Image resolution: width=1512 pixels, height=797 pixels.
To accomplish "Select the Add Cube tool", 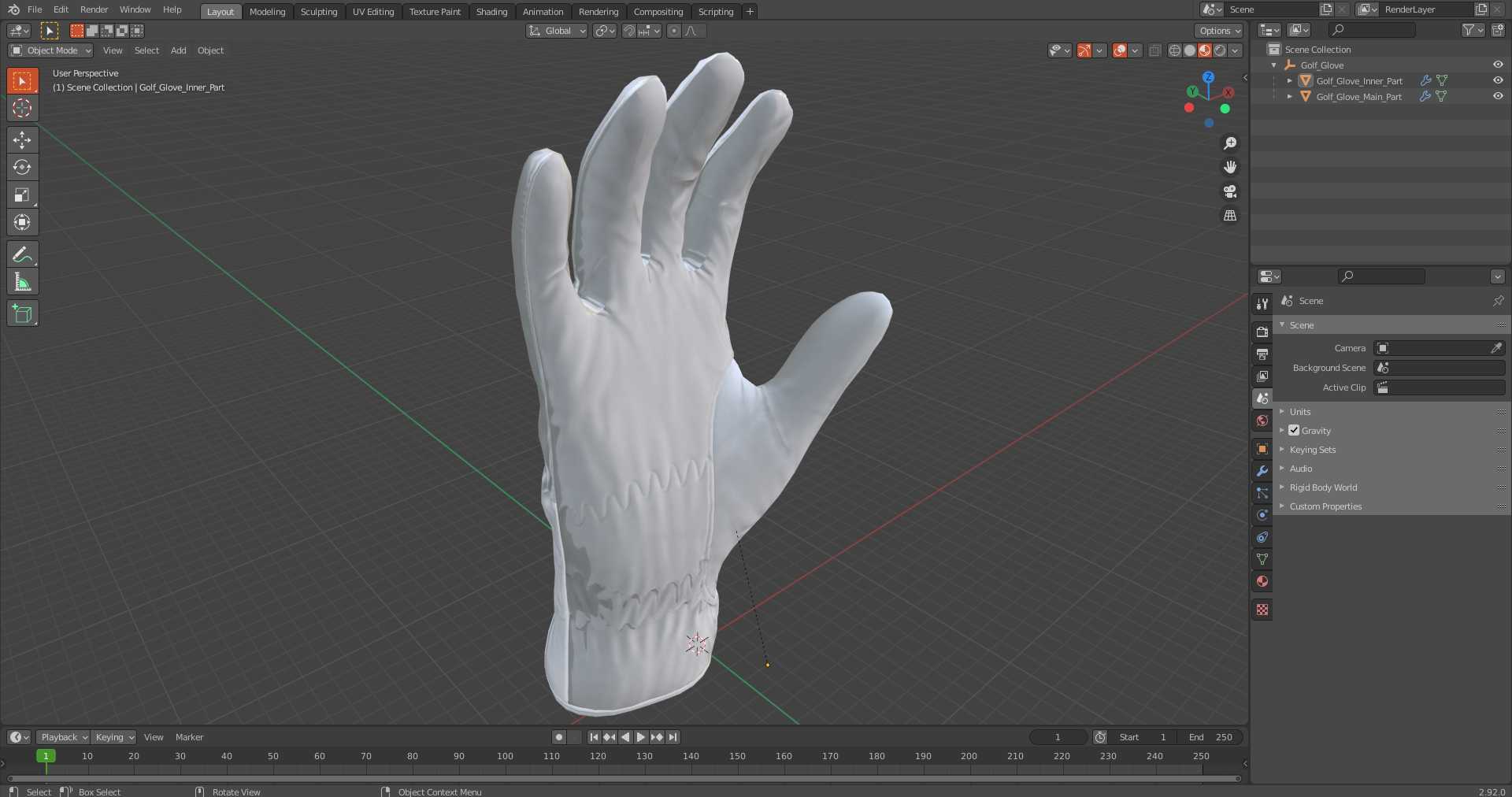I will [x=22, y=313].
